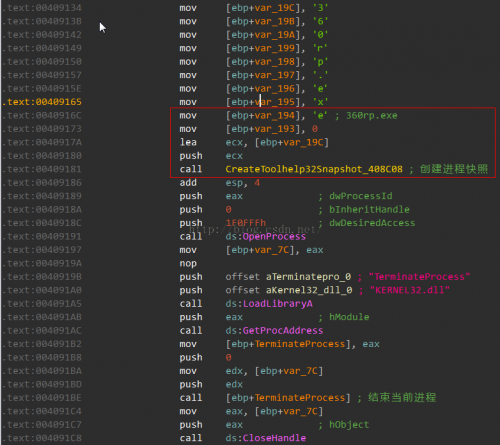Click the add esp, 4 instruction
500x445 pixels.
pyautogui.click(x=219, y=183)
